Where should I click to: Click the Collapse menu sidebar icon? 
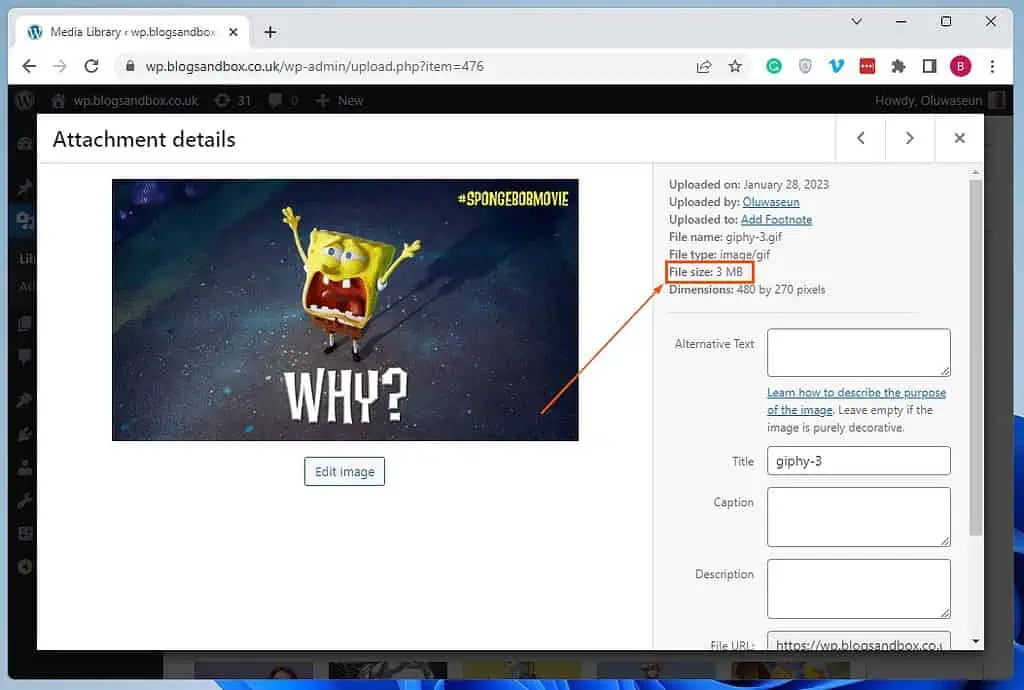click(x=25, y=567)
